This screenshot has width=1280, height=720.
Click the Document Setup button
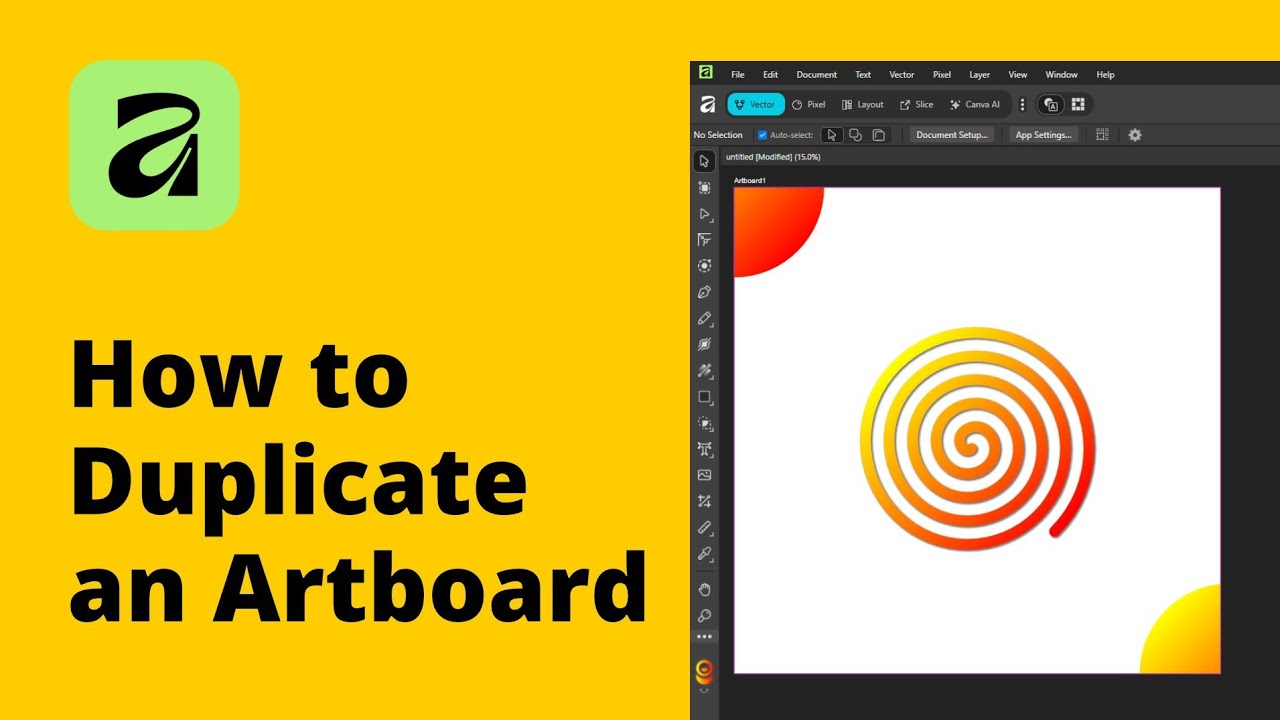(951, 135)
